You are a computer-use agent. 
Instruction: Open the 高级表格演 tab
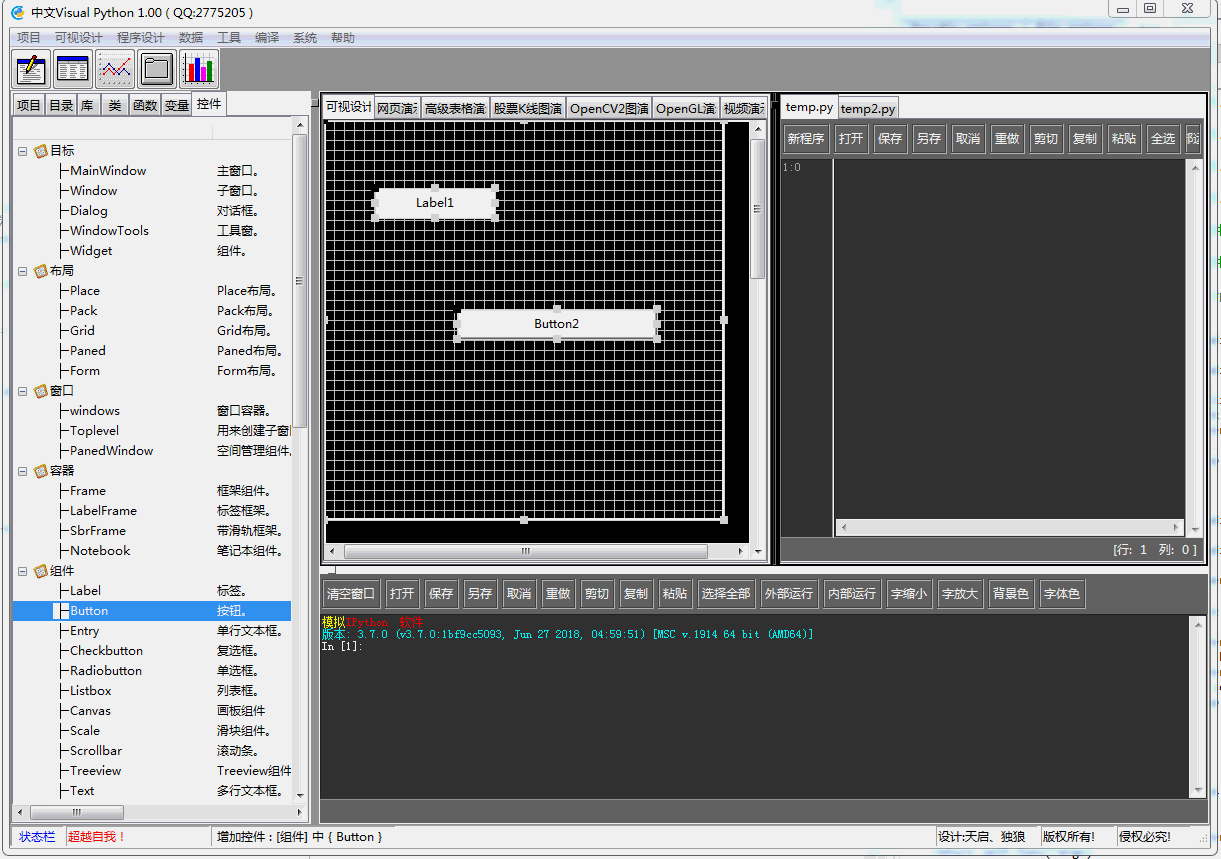pyautogui.click(x=455, y=109)
